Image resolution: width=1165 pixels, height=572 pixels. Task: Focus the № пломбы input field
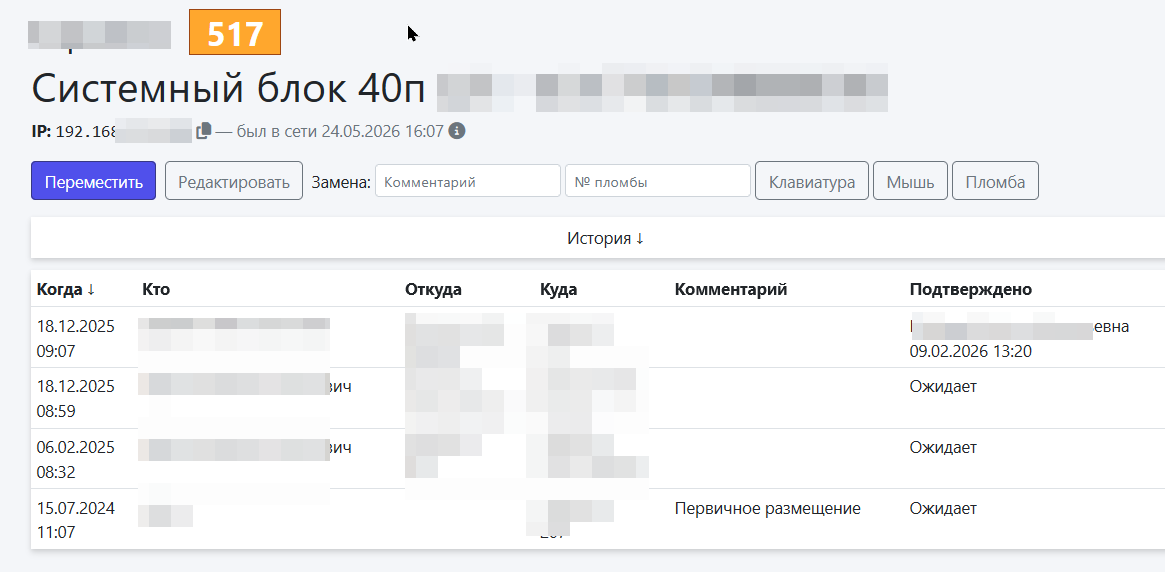click(658, 181)
